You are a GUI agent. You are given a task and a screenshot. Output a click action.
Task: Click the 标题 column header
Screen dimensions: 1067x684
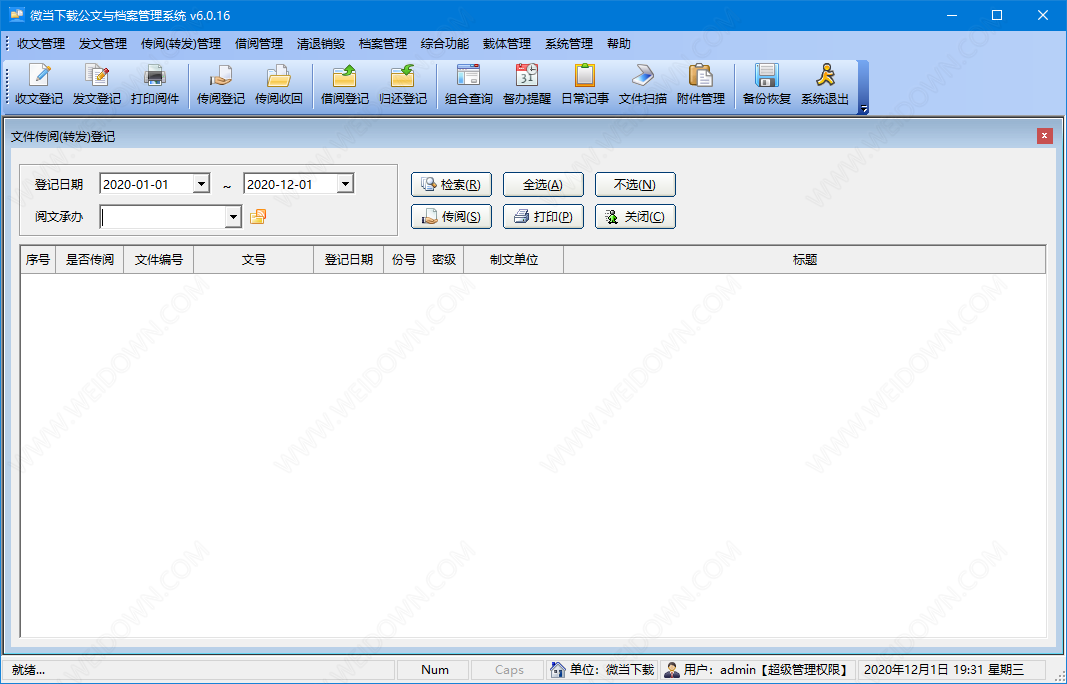click(x=804, y=259)
